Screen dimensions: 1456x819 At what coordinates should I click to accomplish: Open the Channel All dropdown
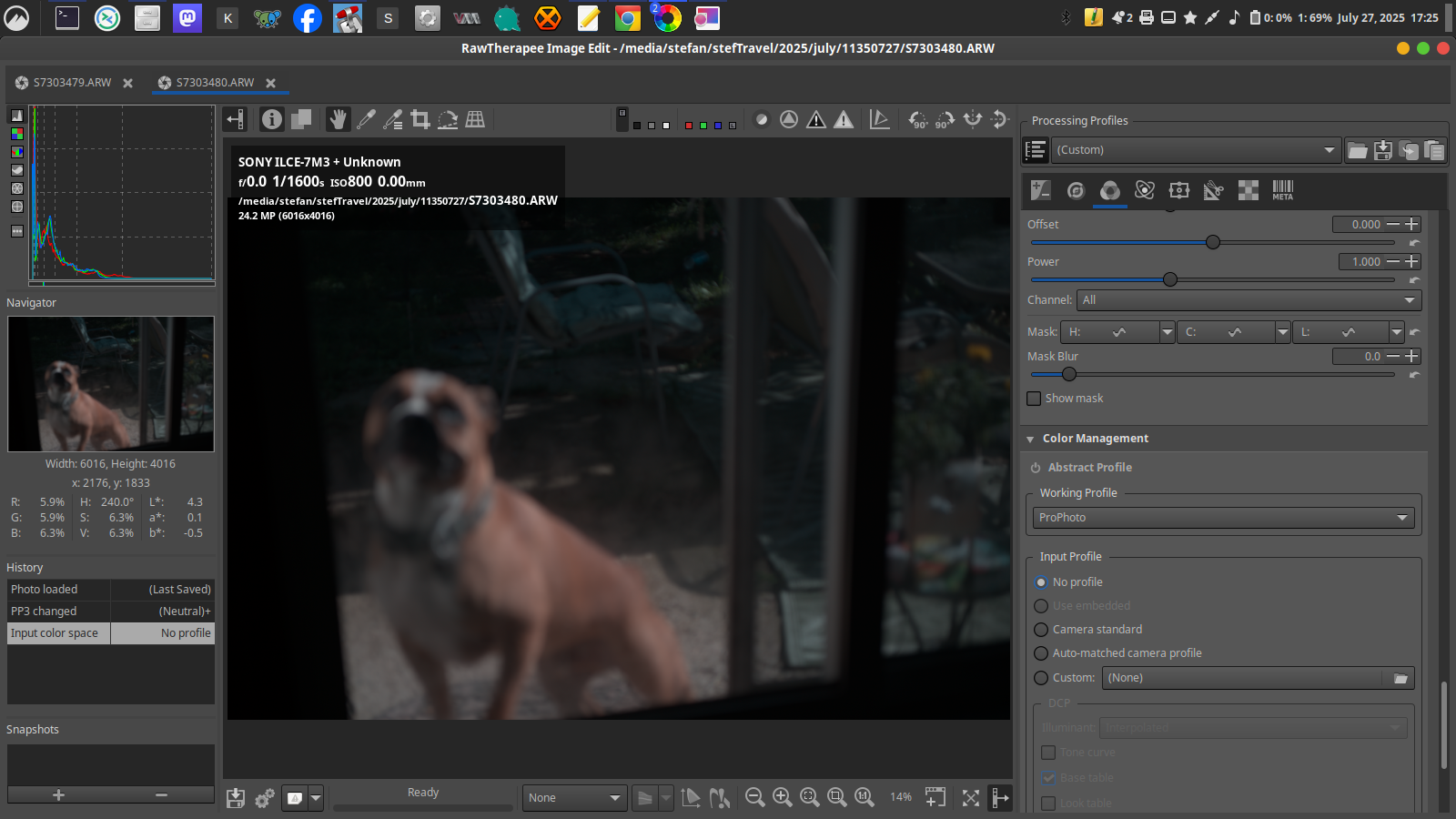pyautogui.click(x=1248, y=300)
